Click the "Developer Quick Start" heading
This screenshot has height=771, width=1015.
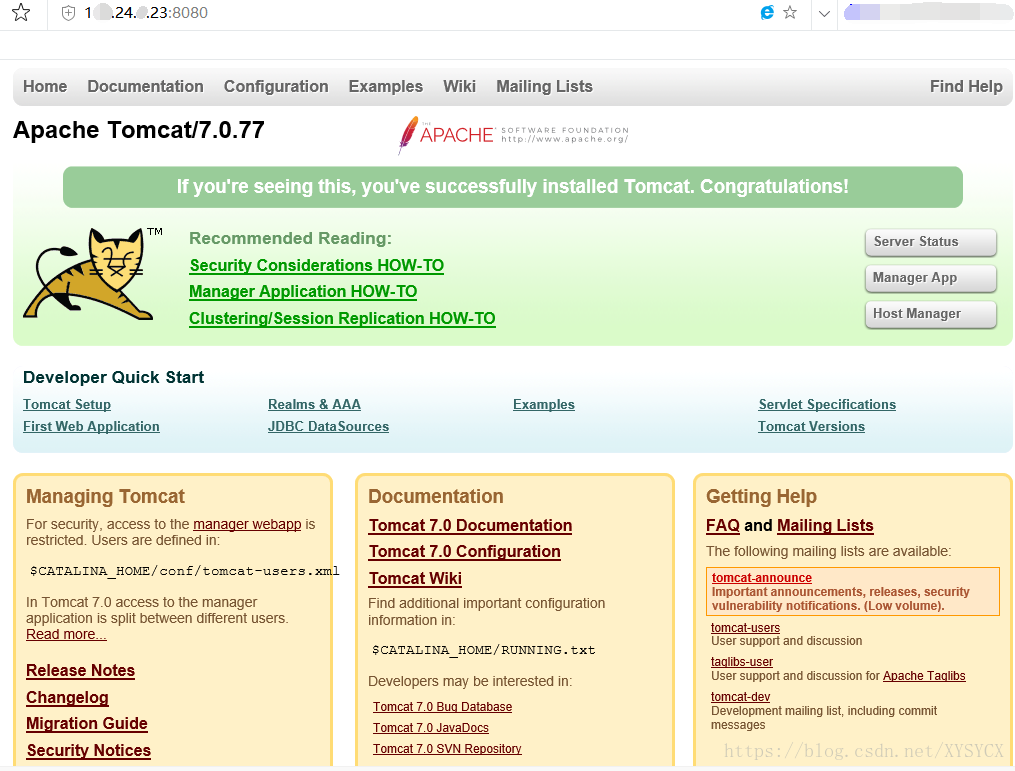(113, 377)
